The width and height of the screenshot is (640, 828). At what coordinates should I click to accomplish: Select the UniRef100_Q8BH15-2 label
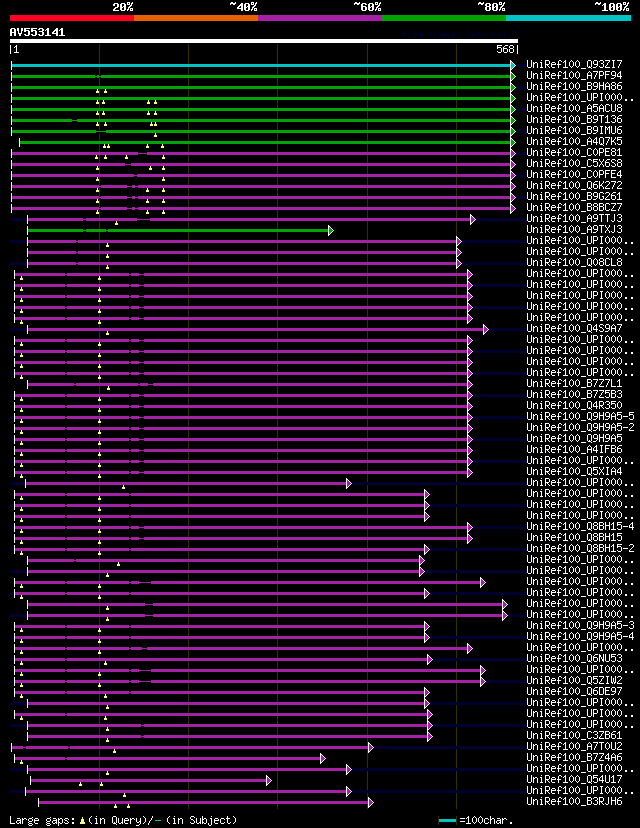tap(580, 549)
